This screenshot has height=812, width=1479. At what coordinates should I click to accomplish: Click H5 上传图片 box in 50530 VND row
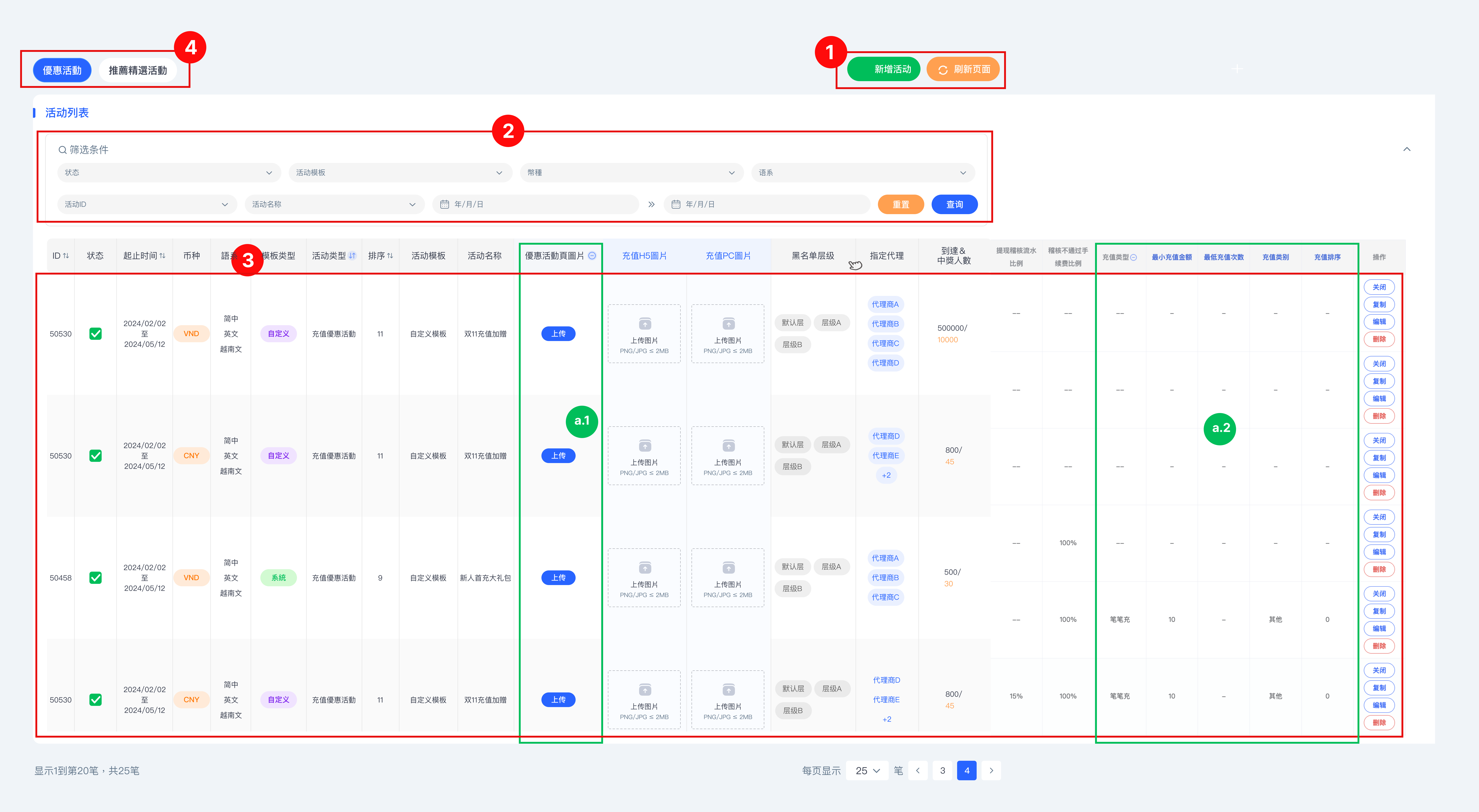coord(644,334)
